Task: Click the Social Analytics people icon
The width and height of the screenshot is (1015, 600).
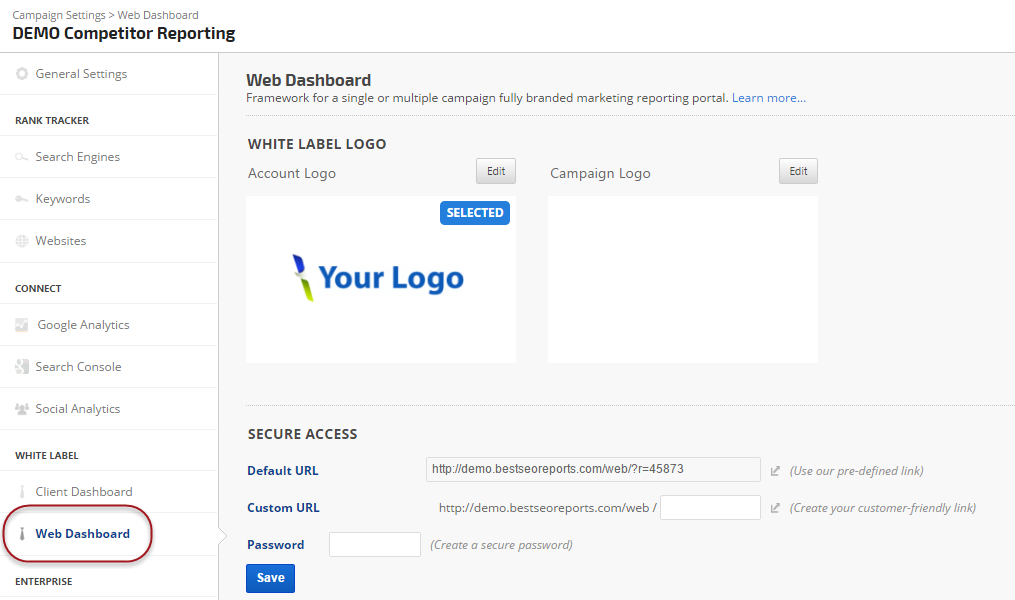Action: coord(22,409)
